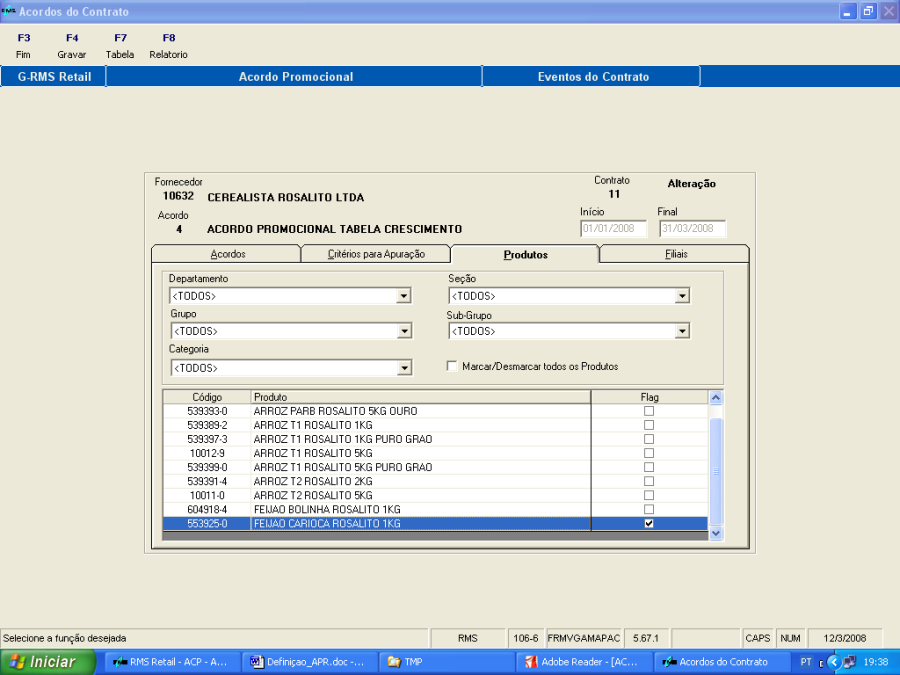Check flag for product code 539389-2
The width and height of the screenshot is (900, 675).
pyautogui.click(x=649, y=425)
